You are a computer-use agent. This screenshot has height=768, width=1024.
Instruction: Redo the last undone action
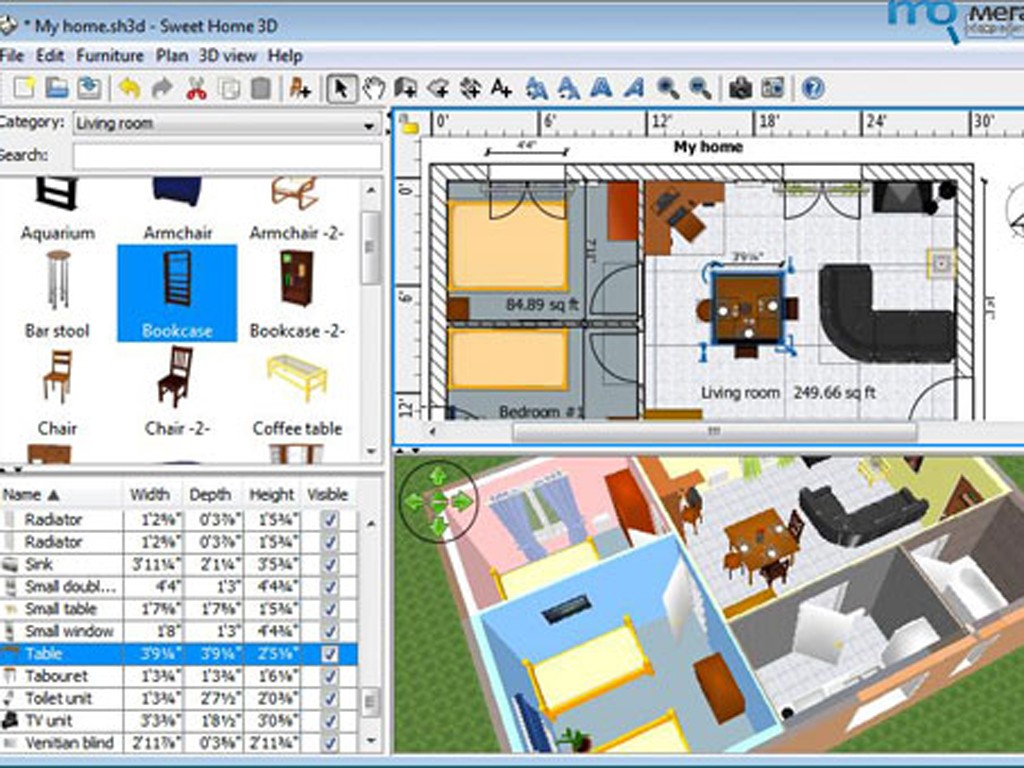pos(162,88)
